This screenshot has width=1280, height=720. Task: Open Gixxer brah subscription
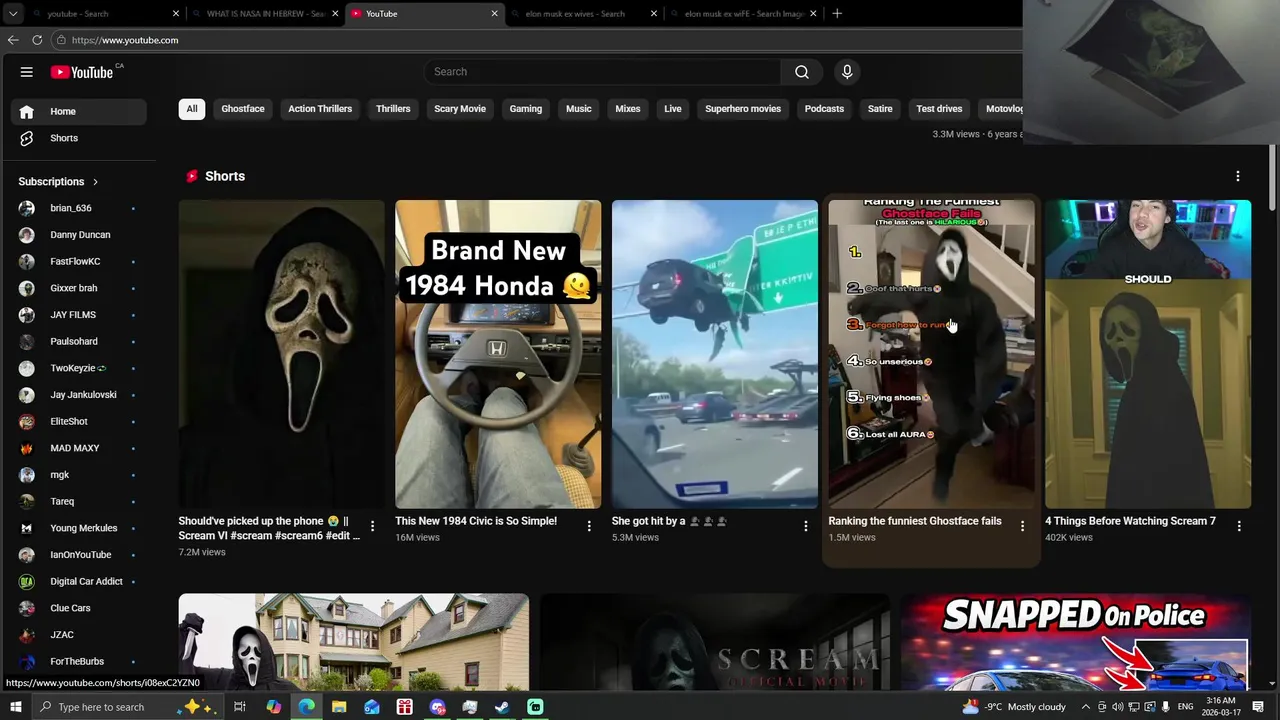coord(77,288)
